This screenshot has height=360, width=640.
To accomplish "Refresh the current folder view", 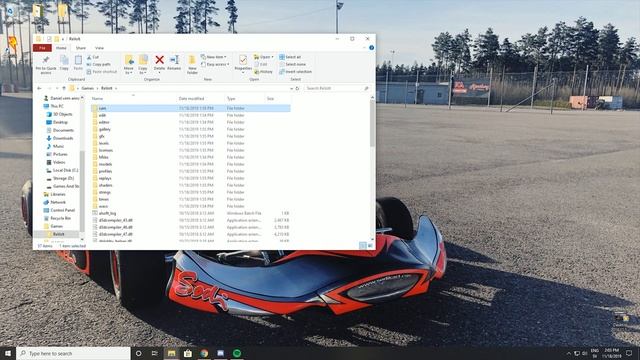I will [297, 88].
